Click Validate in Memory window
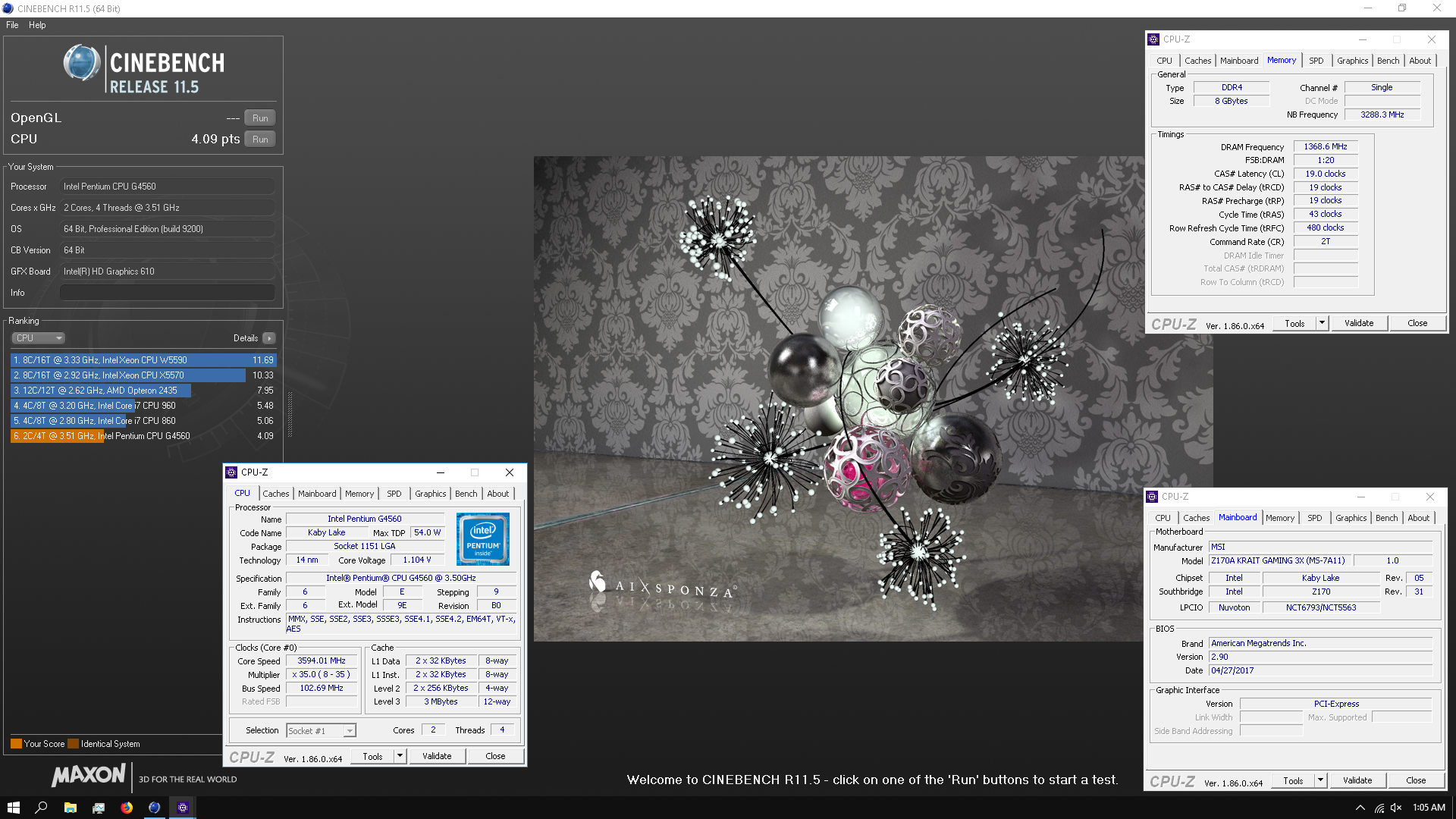 1359,323
